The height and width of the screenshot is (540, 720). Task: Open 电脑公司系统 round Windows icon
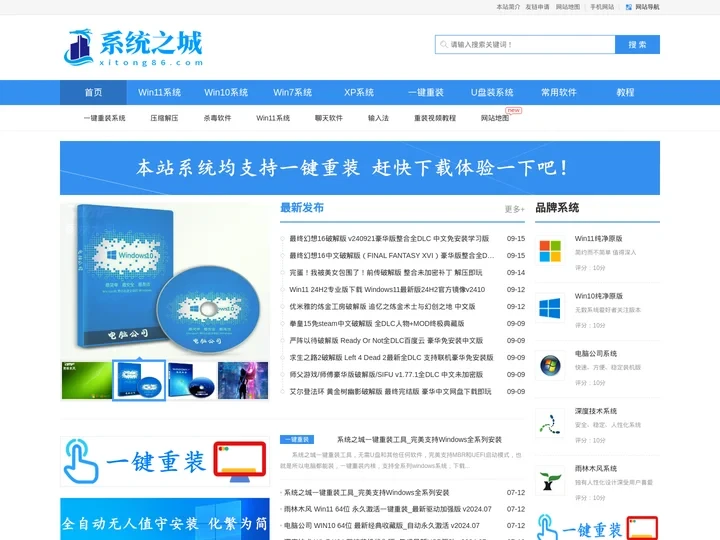(x=550, y=366)
